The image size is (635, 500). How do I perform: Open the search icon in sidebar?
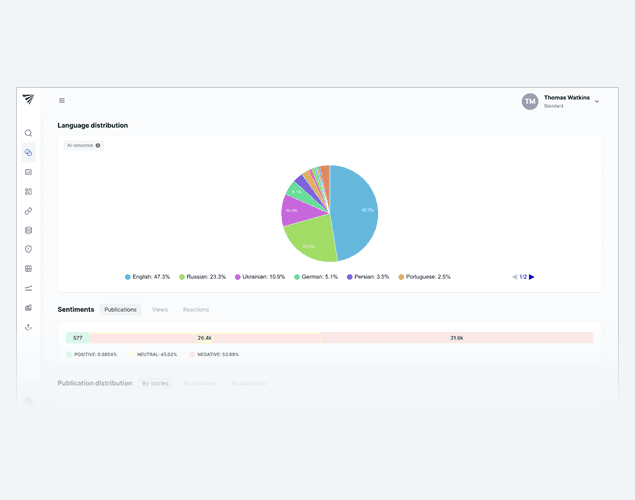click(x=28, y=133)
